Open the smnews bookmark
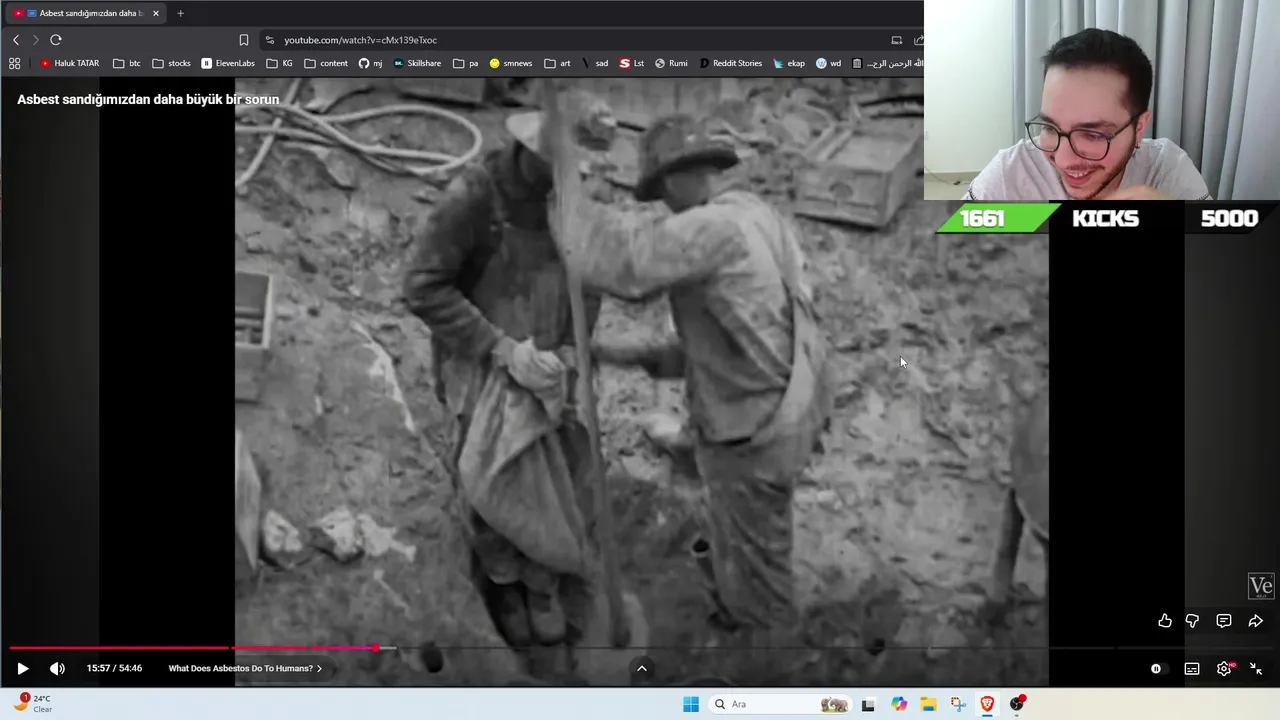Image resolution: width=1280 pixels, height=720 pixels. (x=510, y=63)
